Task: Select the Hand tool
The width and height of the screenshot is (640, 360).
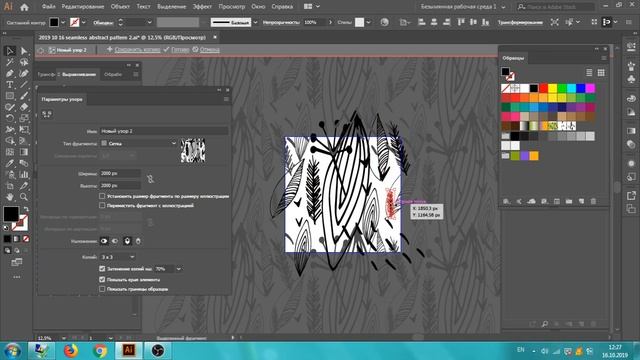Action: click(10, 197)
